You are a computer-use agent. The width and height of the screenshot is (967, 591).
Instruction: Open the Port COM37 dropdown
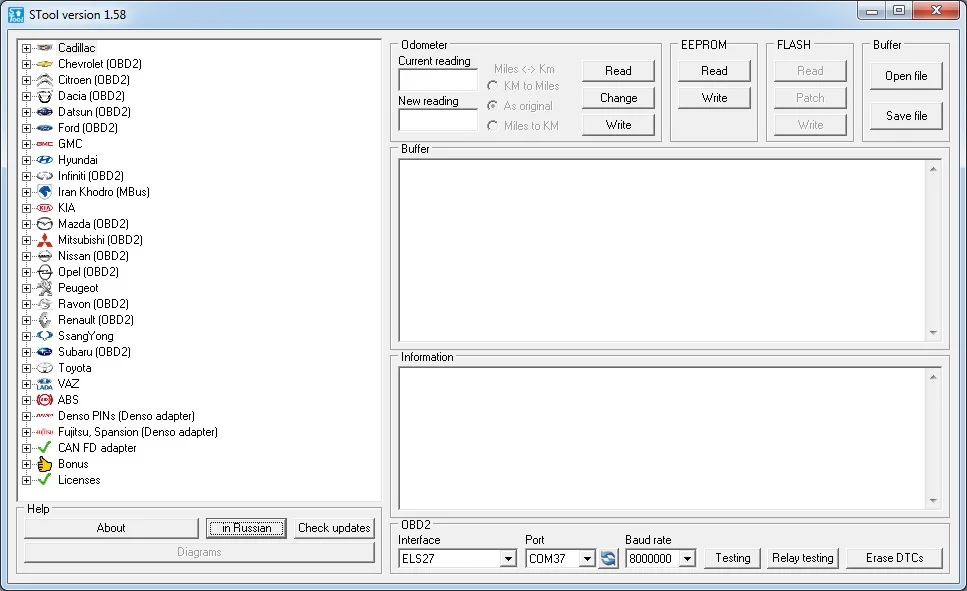point(587,559)
